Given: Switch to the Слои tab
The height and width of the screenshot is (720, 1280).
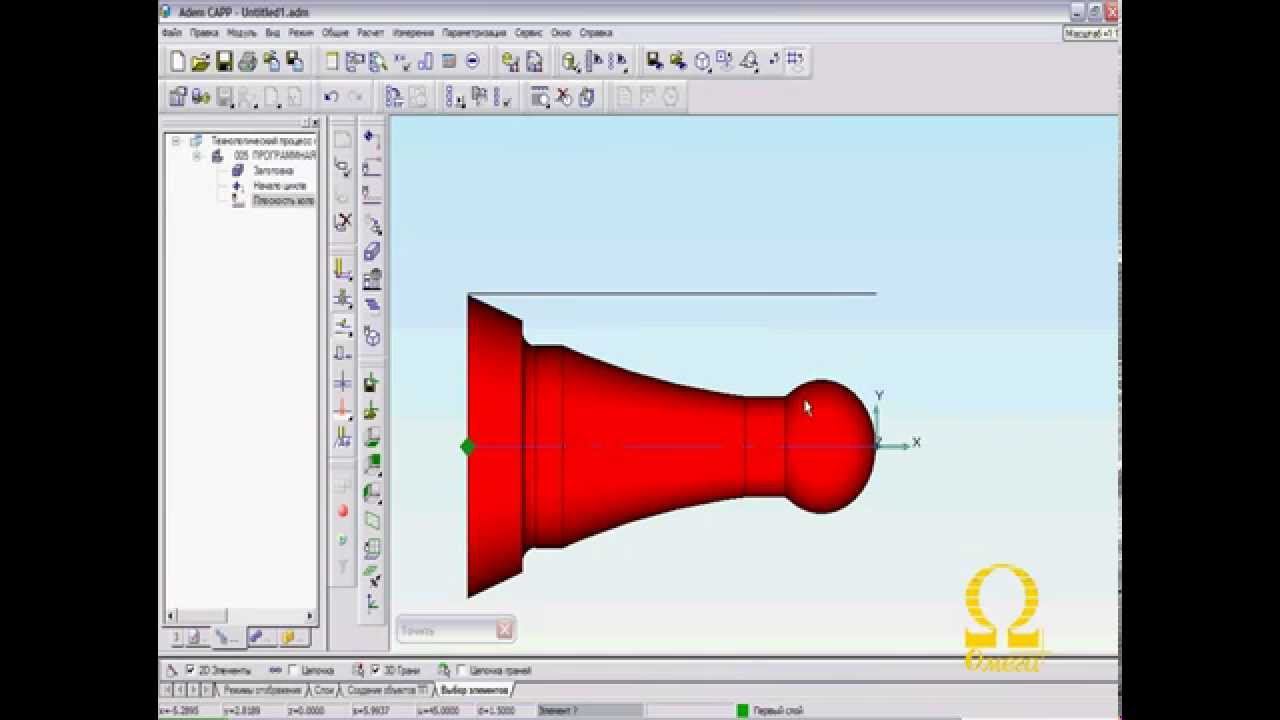Looking at the screenshot, I should 324,690.
